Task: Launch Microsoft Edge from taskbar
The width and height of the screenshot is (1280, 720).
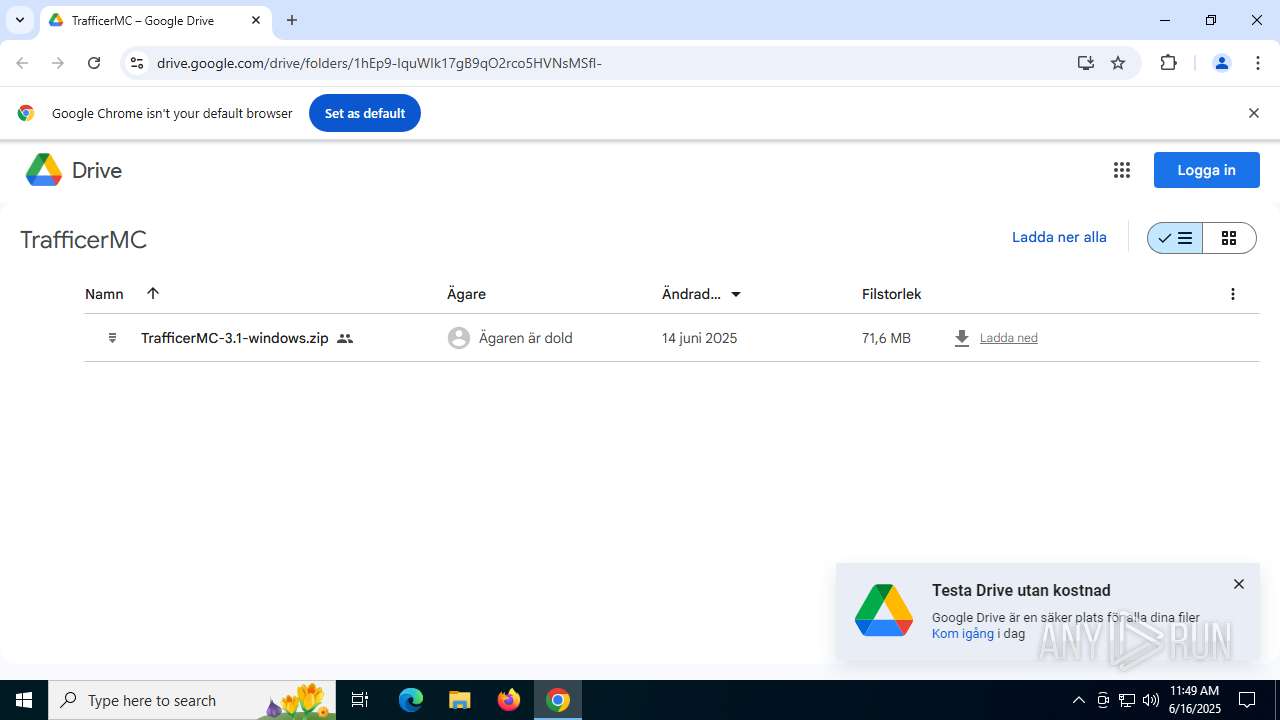Action: tap(411, 700)
